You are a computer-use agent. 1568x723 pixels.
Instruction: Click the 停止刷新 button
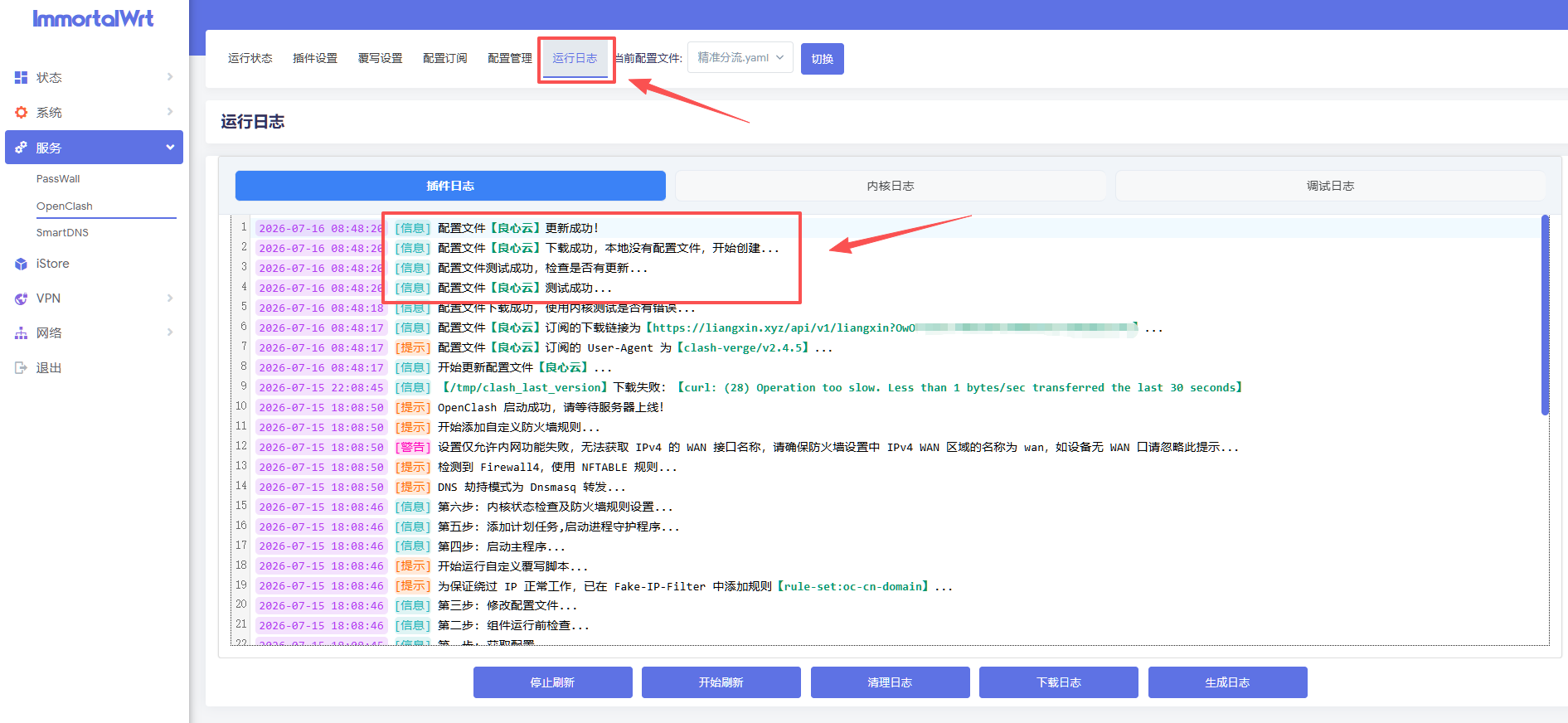[553, 682]
